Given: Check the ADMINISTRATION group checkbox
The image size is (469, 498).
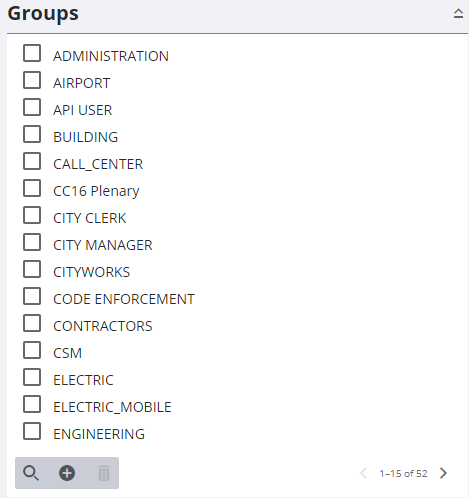Looking at the screenshot, I should click(32, 53).
